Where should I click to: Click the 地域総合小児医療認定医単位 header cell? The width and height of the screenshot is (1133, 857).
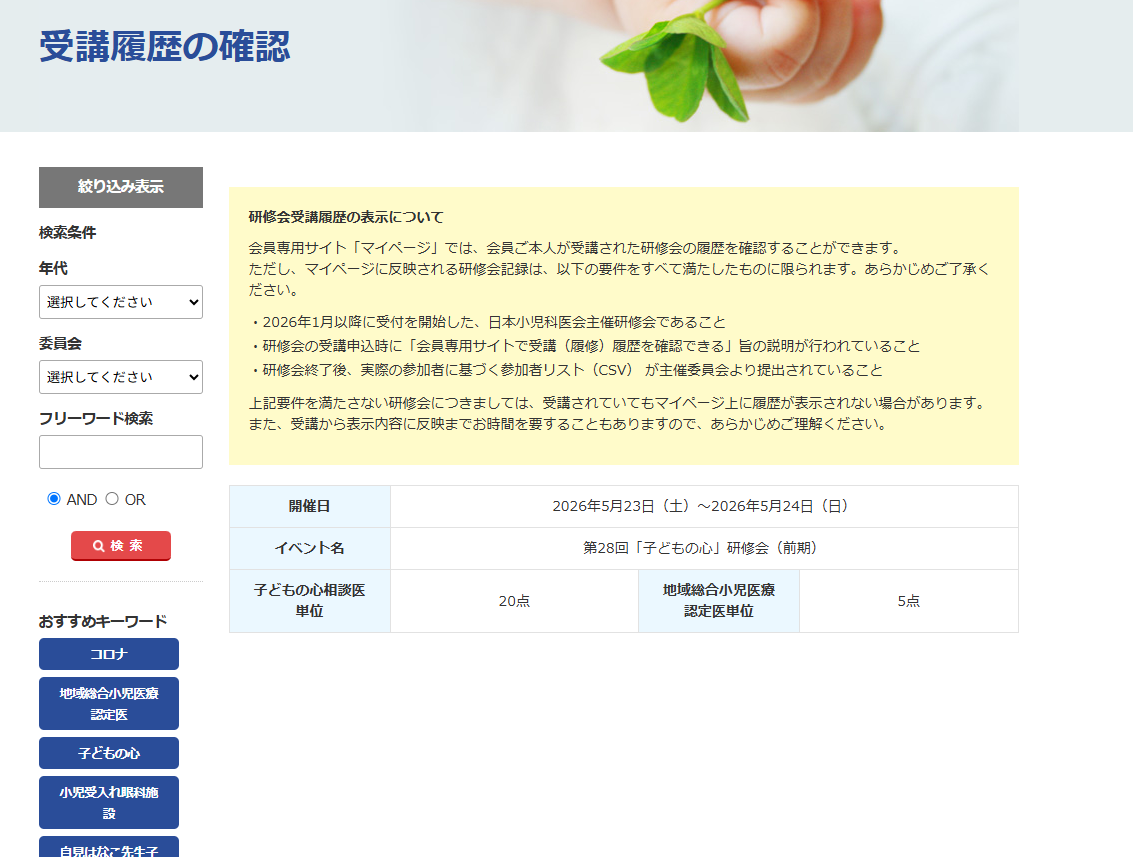(x=719, y=601)
